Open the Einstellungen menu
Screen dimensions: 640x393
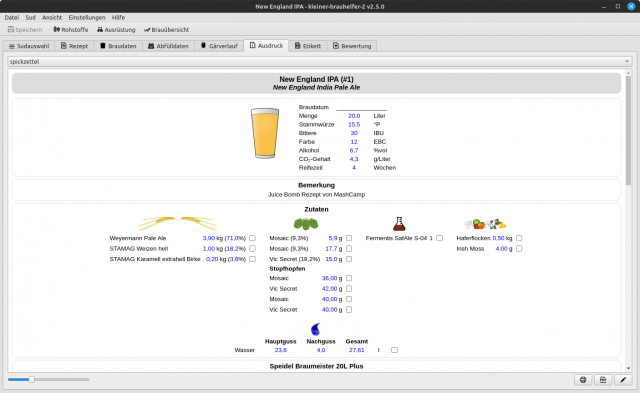click(x=87, y=18)
